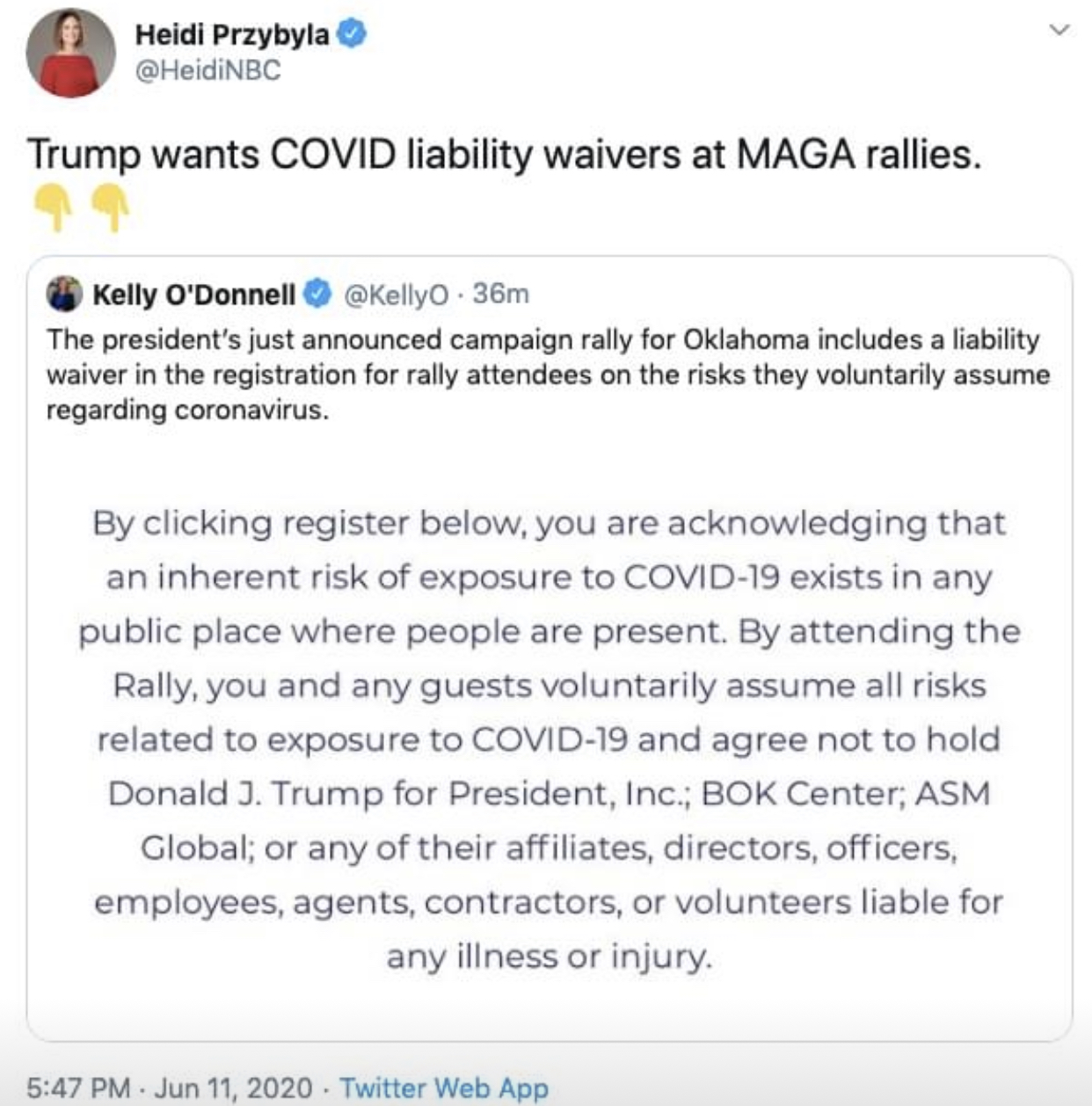This screenshot has width=1092, height=1106.
Task: Open Kelly O'Donnell's profile via her name
Action: coord(193,295)
